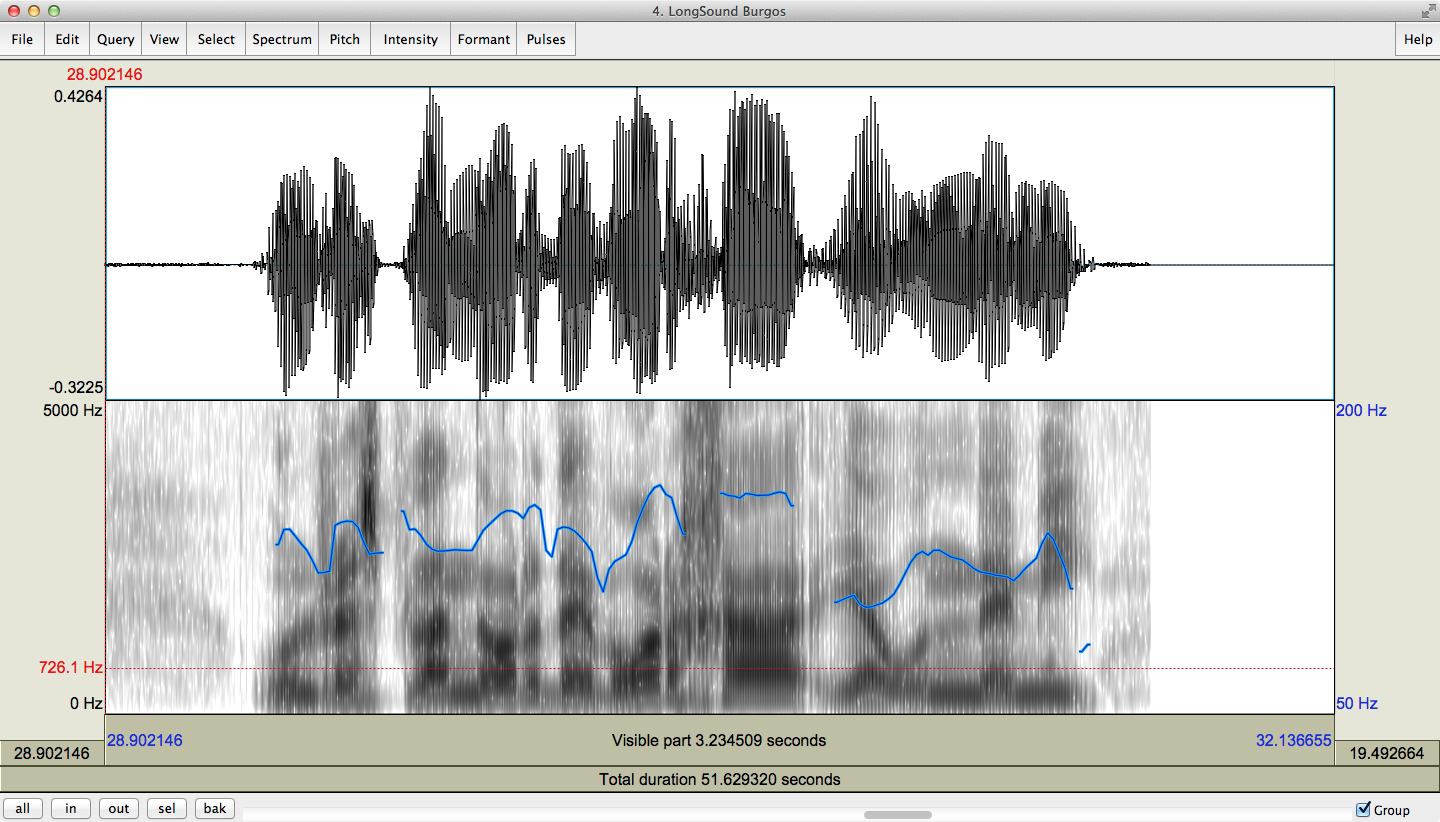Open the Select menu
The width and height of the screenshot is (1440, 822).
(216, 39)
